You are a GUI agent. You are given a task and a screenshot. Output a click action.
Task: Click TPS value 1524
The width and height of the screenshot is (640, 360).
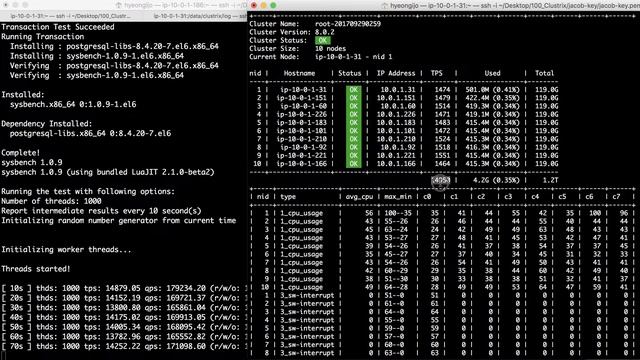pyautogui.click(x=442, y=139)
